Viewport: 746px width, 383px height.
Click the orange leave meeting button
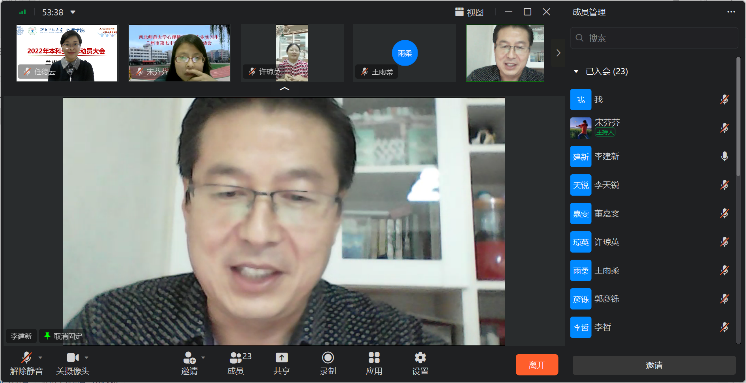[537, 365]
